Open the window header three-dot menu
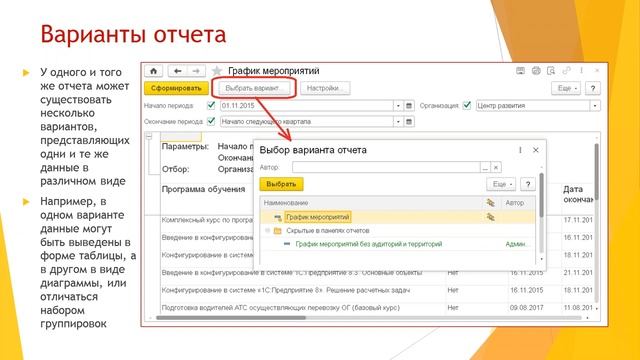 click(x=582, y=71)
